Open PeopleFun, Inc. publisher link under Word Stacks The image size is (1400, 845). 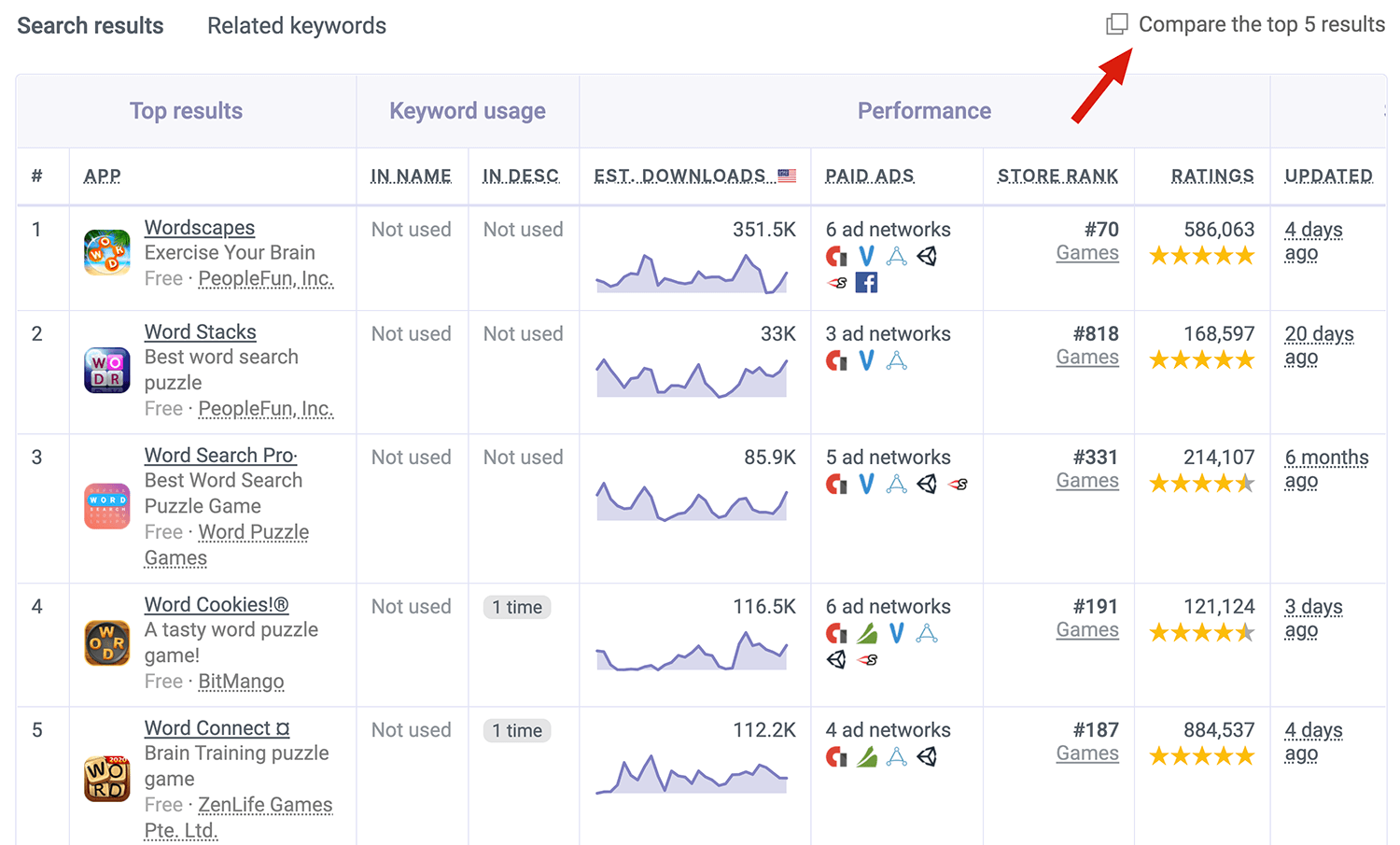[266, 409]
